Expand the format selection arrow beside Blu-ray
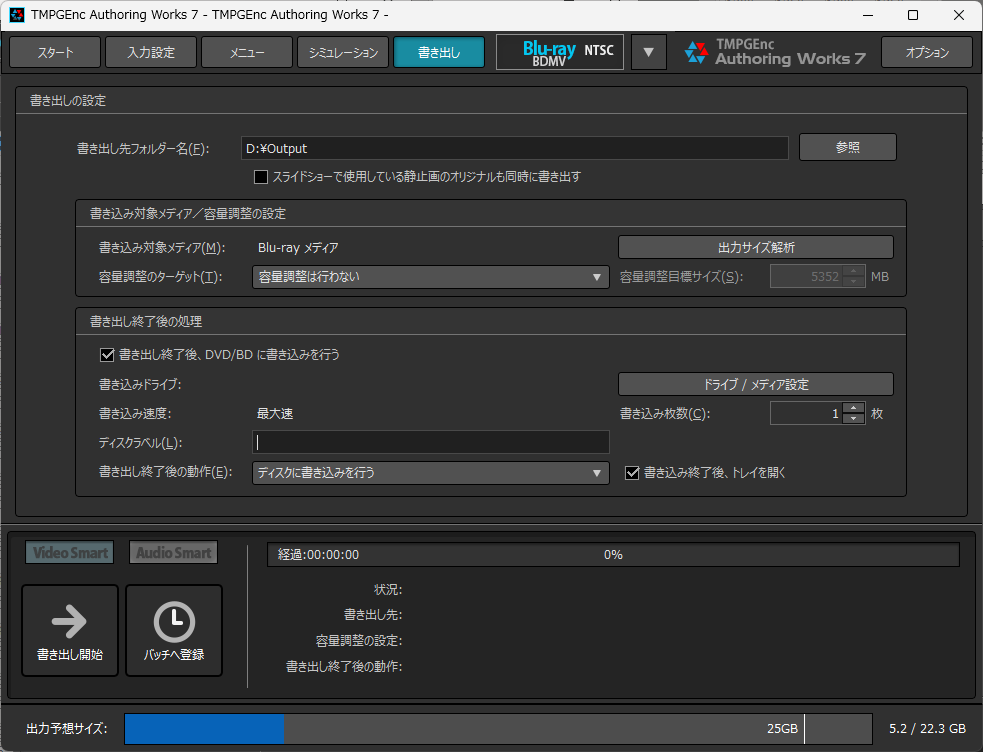The height and width of the screenshot is (752, 983). (x=649, y=53)
